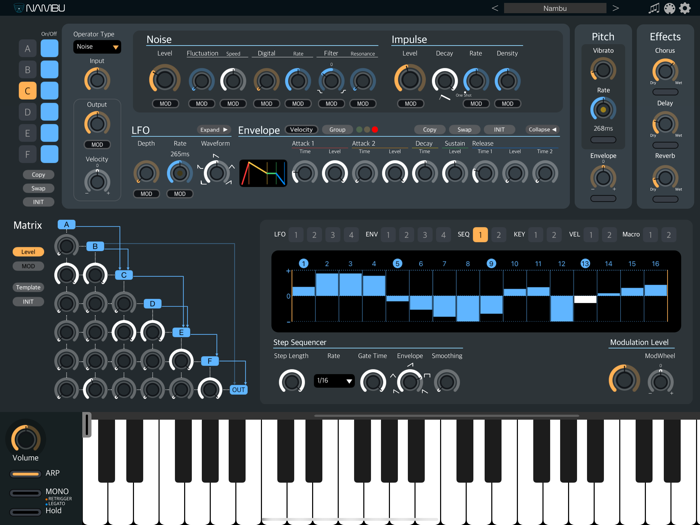The width and height of the screenshot is (700, 525).
Task: Toggle operator B on/off switch
Action: click(49, 70)
